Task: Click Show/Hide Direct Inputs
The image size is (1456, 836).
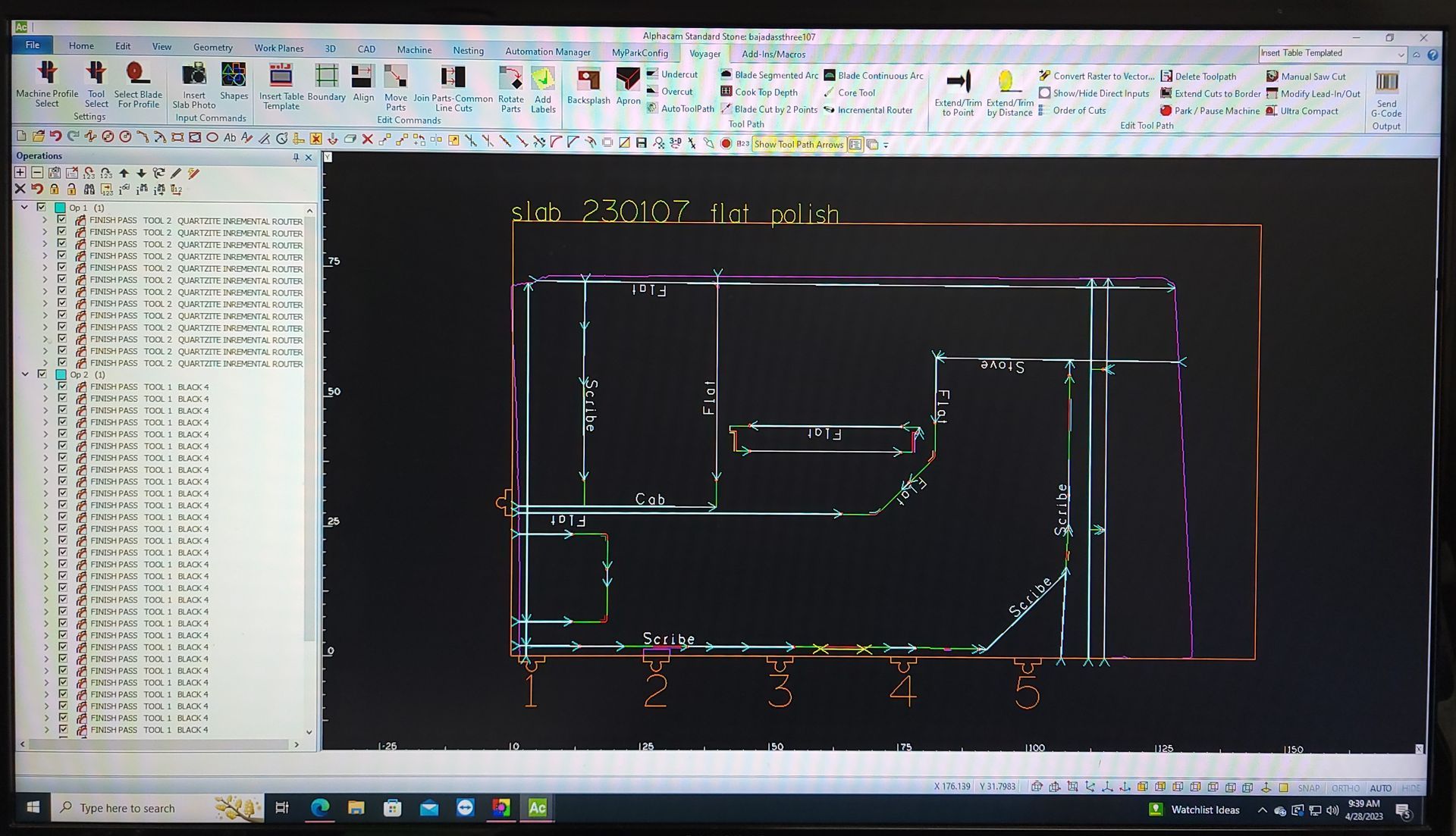Action: pyautogui.click(x=1095, y=93)
